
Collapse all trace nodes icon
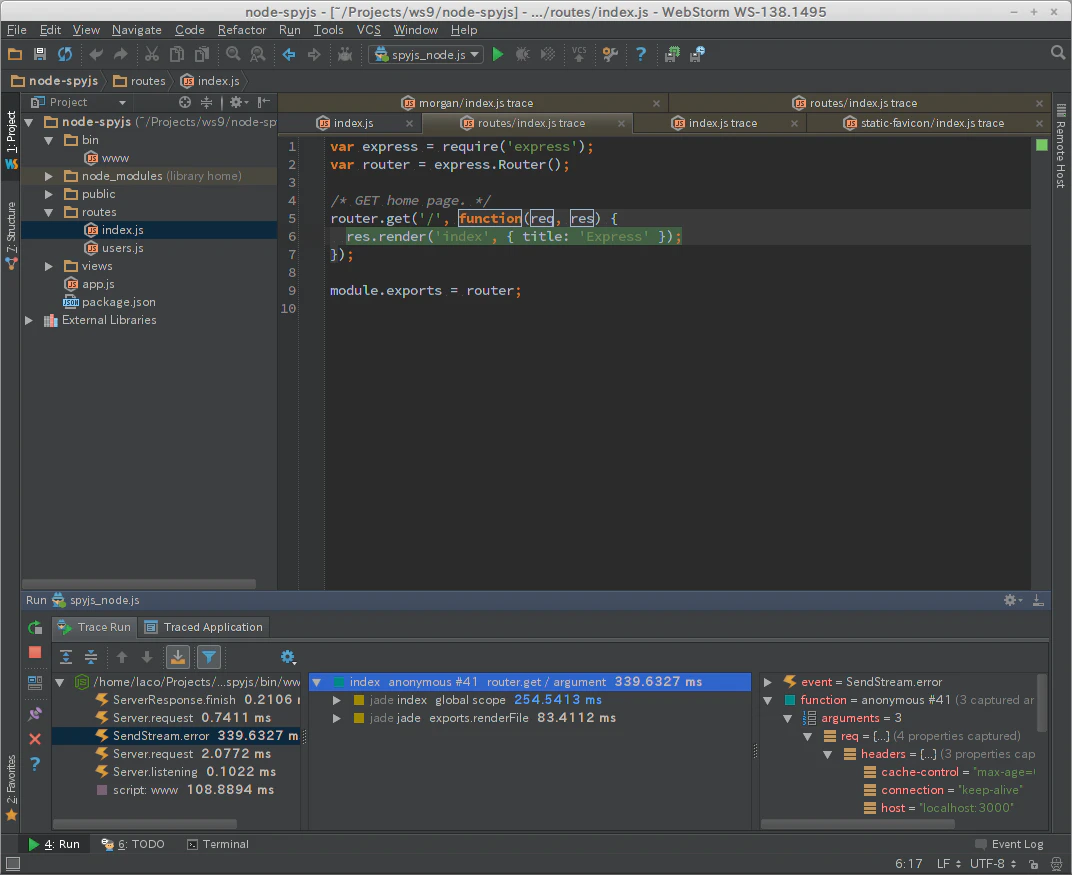(90, 657)
